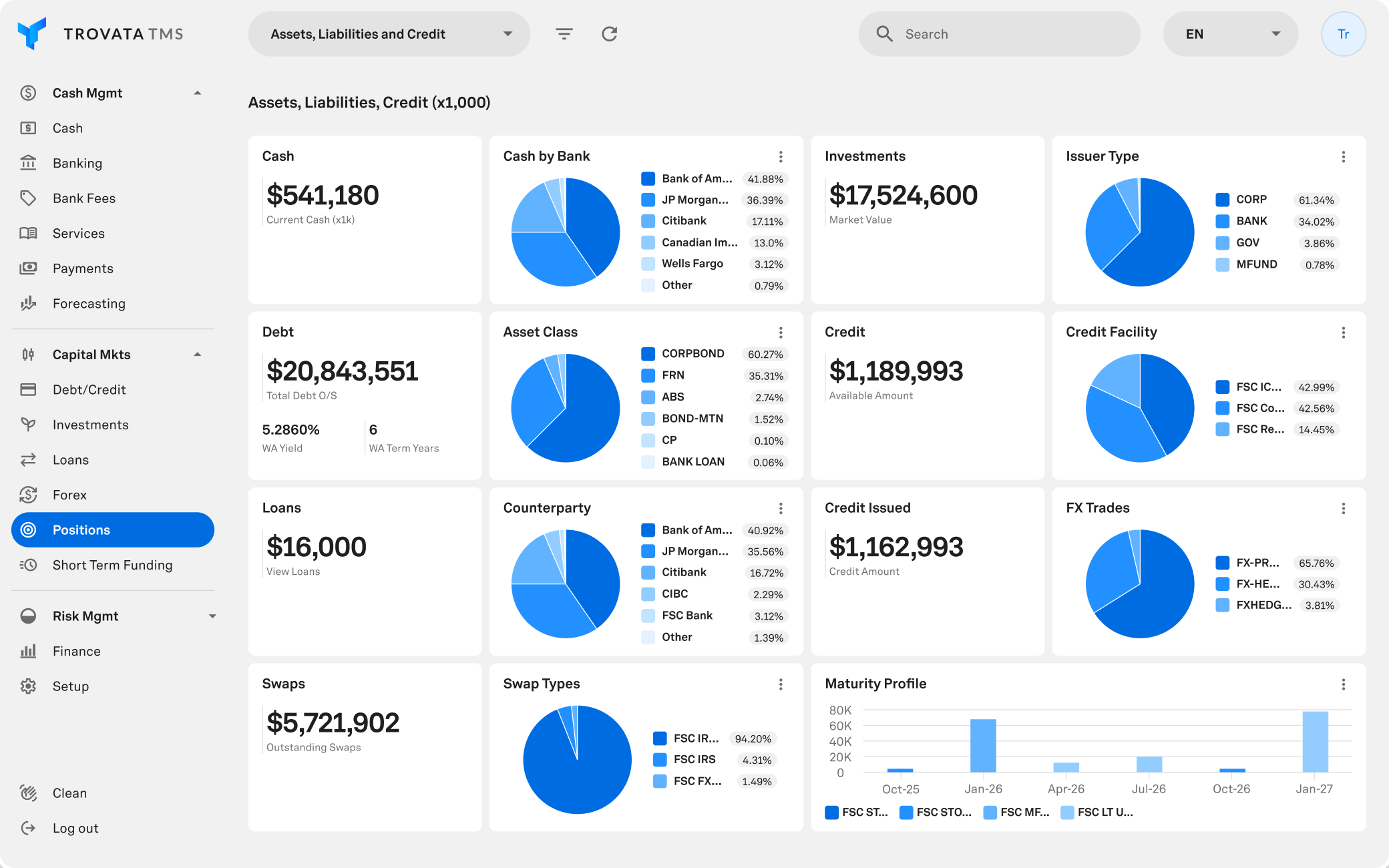Open the EN language dropdown
1389x868 pixels.
(x=1231, y=34)
